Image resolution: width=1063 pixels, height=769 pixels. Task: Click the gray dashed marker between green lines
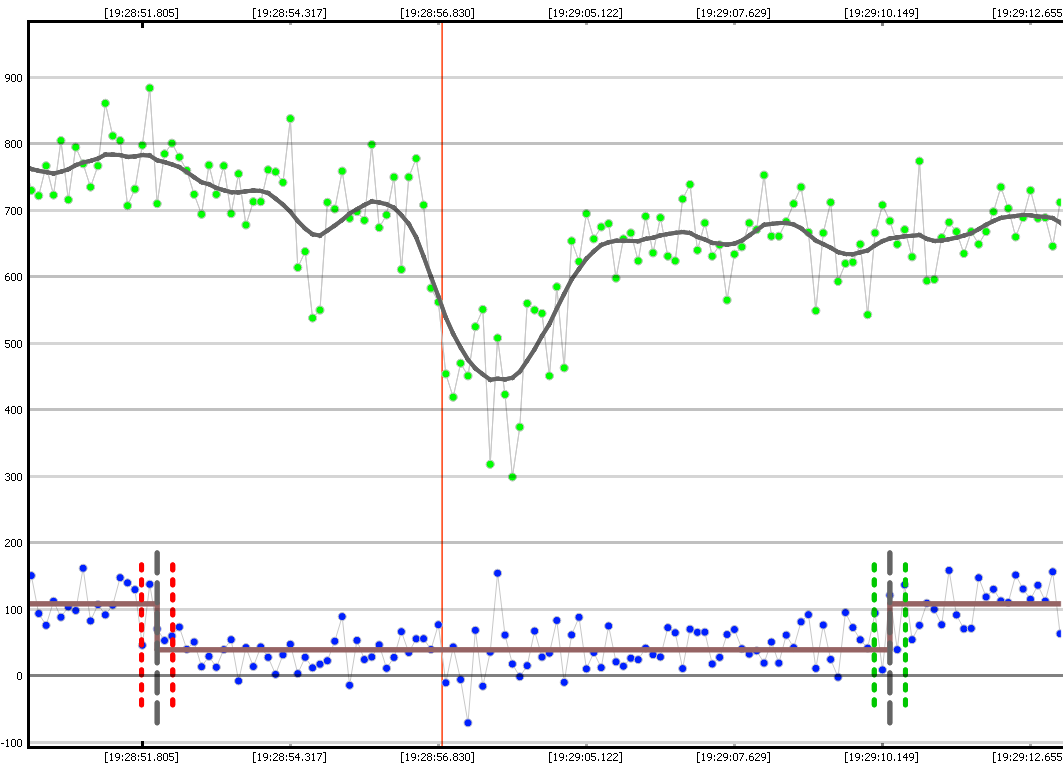(889, 637)
